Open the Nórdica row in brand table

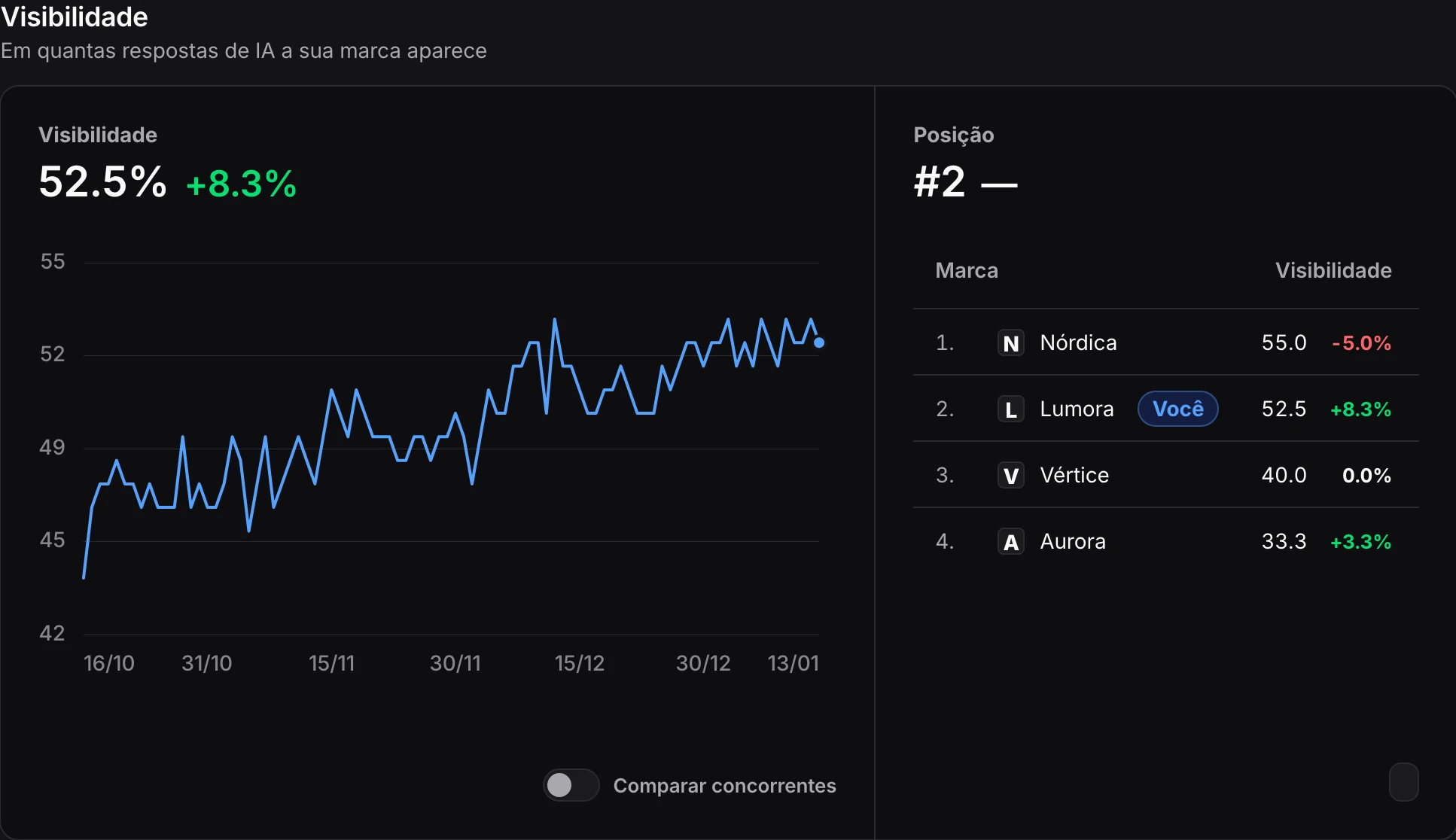click(1165, 342)
